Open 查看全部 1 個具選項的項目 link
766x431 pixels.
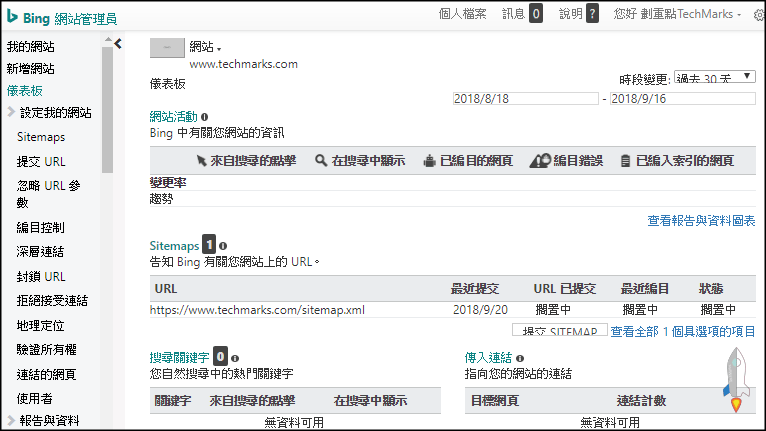click(683, 332)
